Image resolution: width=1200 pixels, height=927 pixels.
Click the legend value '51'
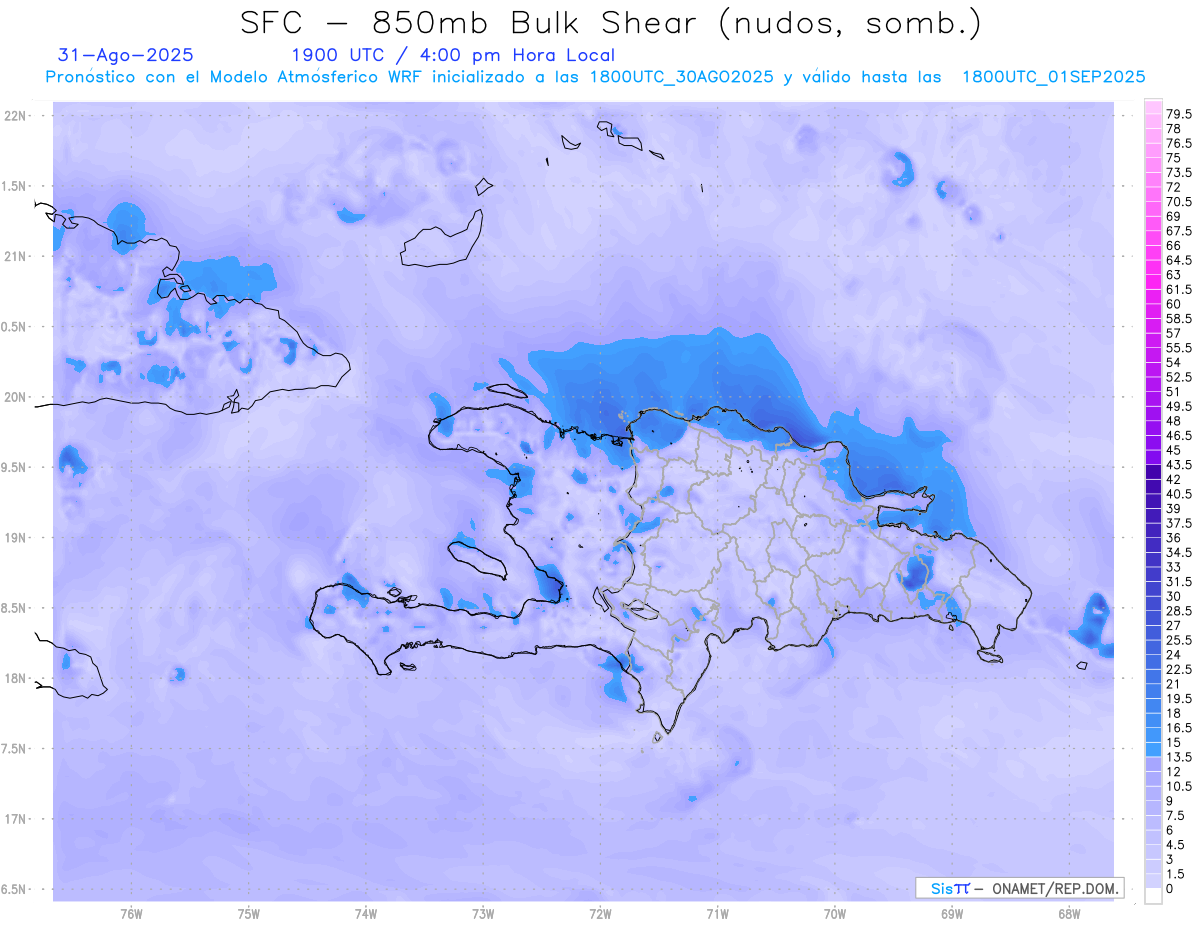click(1173, 392)
